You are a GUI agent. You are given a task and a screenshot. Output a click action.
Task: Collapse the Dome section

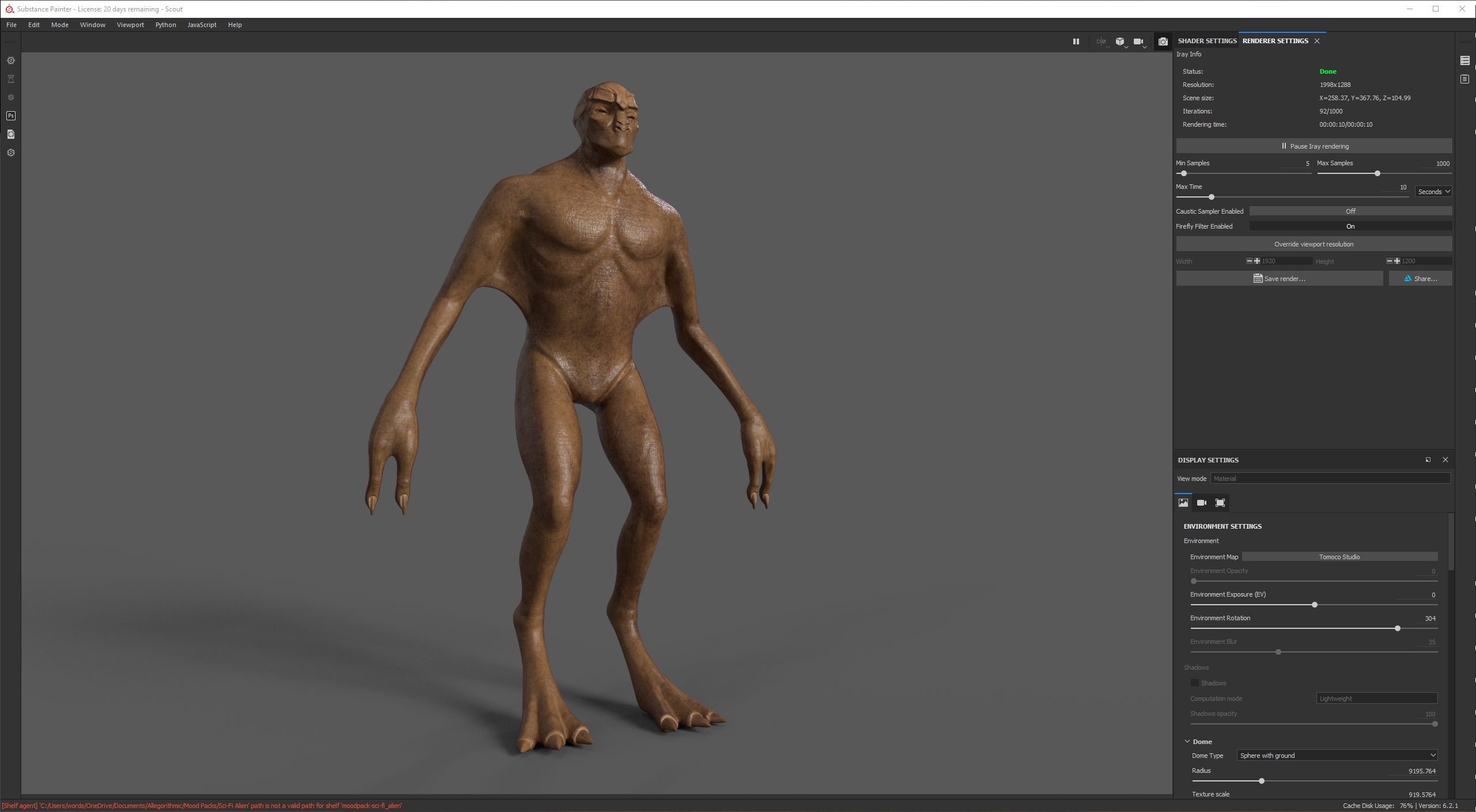1187,742
